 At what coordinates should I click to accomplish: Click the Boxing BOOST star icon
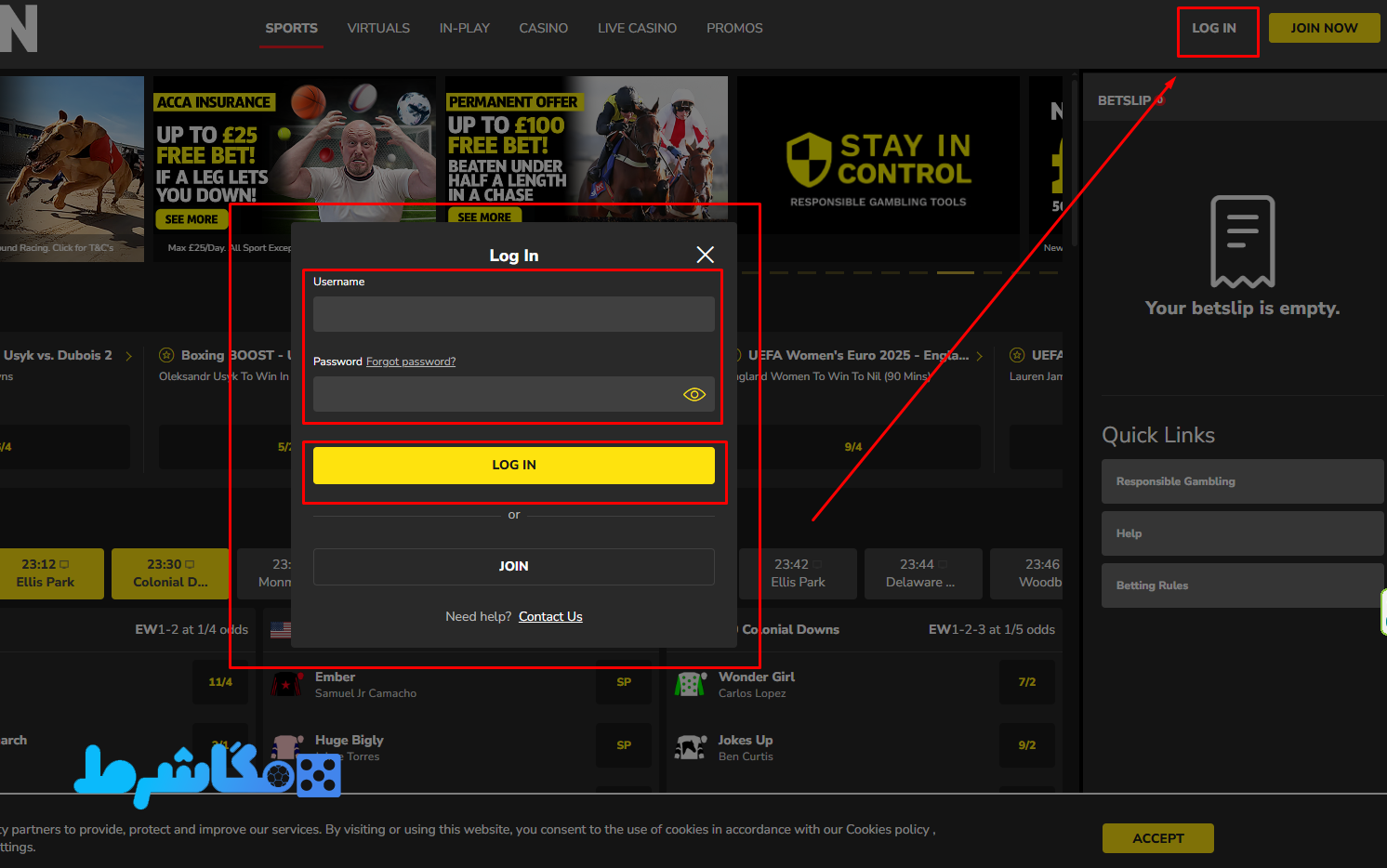(x=166, y=355)
